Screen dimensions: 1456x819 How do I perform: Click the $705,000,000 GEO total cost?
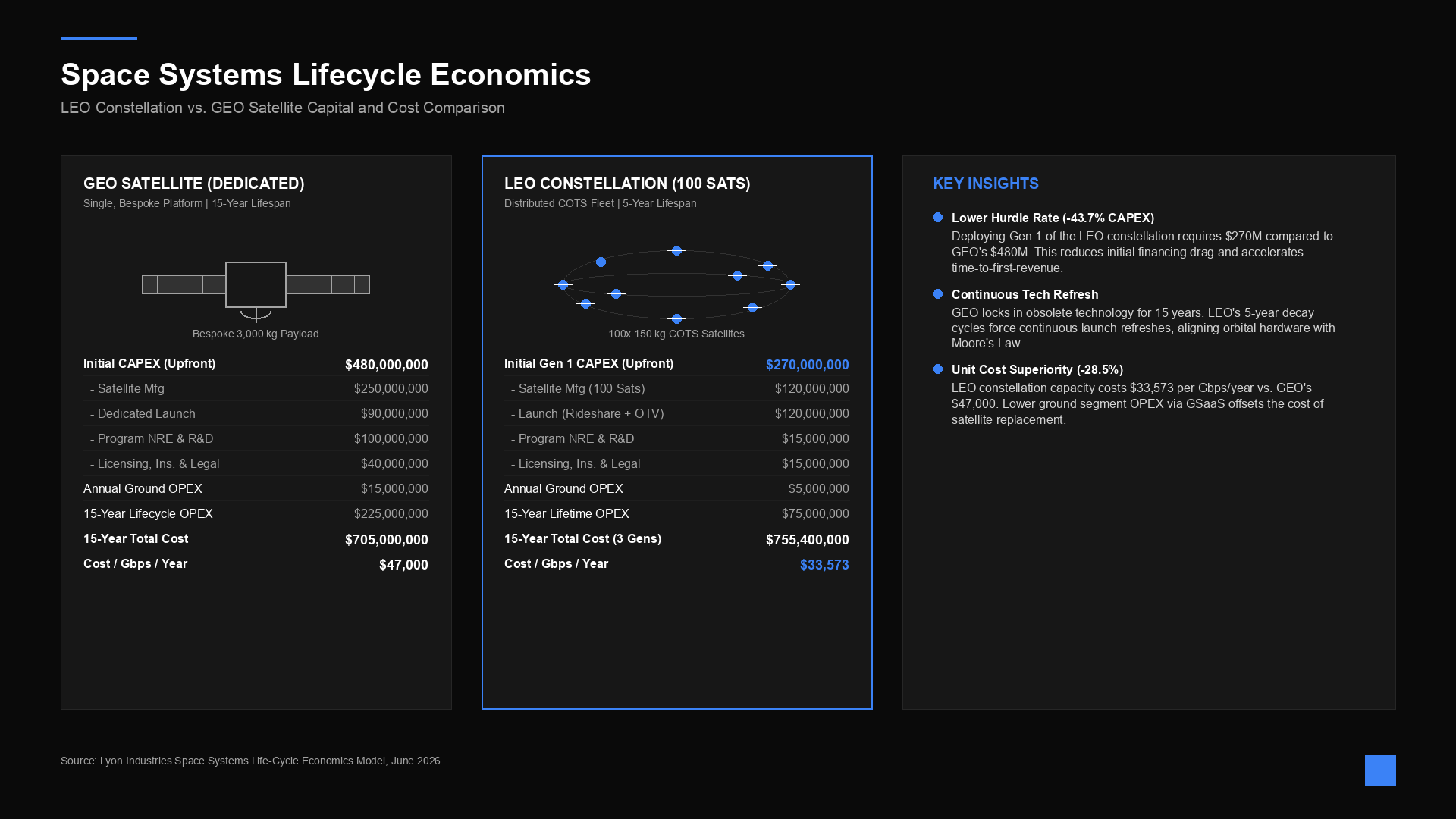point(387,540)
